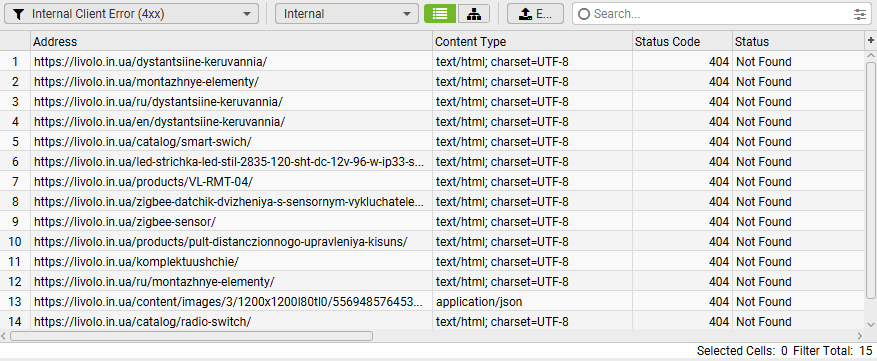Open search options sliders icon

860,15
